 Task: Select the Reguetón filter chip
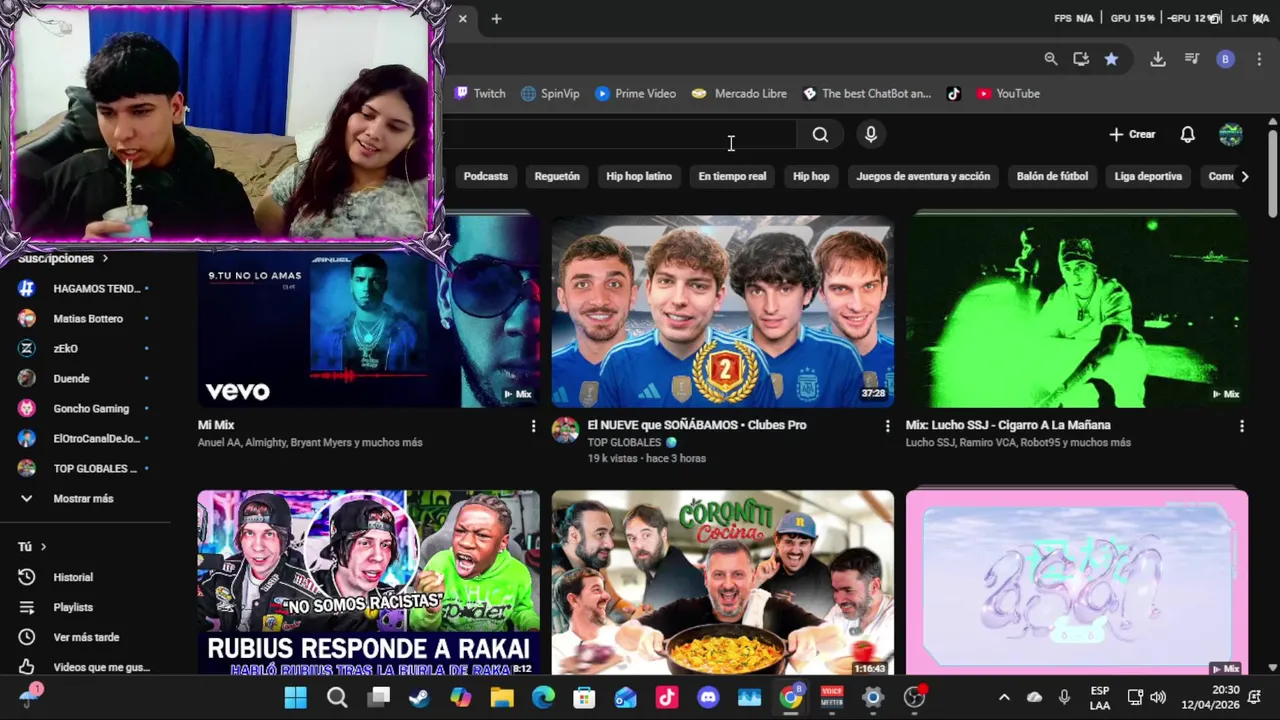[x=557, y=176]
